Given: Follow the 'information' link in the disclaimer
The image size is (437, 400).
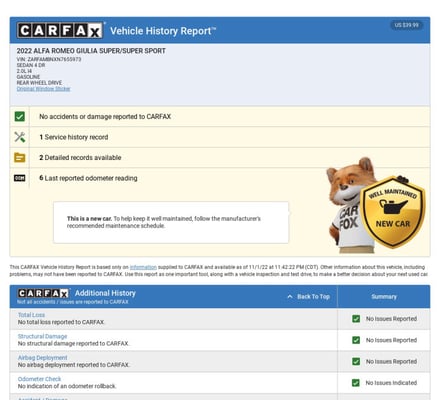Looking at the screenshot, I should coord(143,267).
